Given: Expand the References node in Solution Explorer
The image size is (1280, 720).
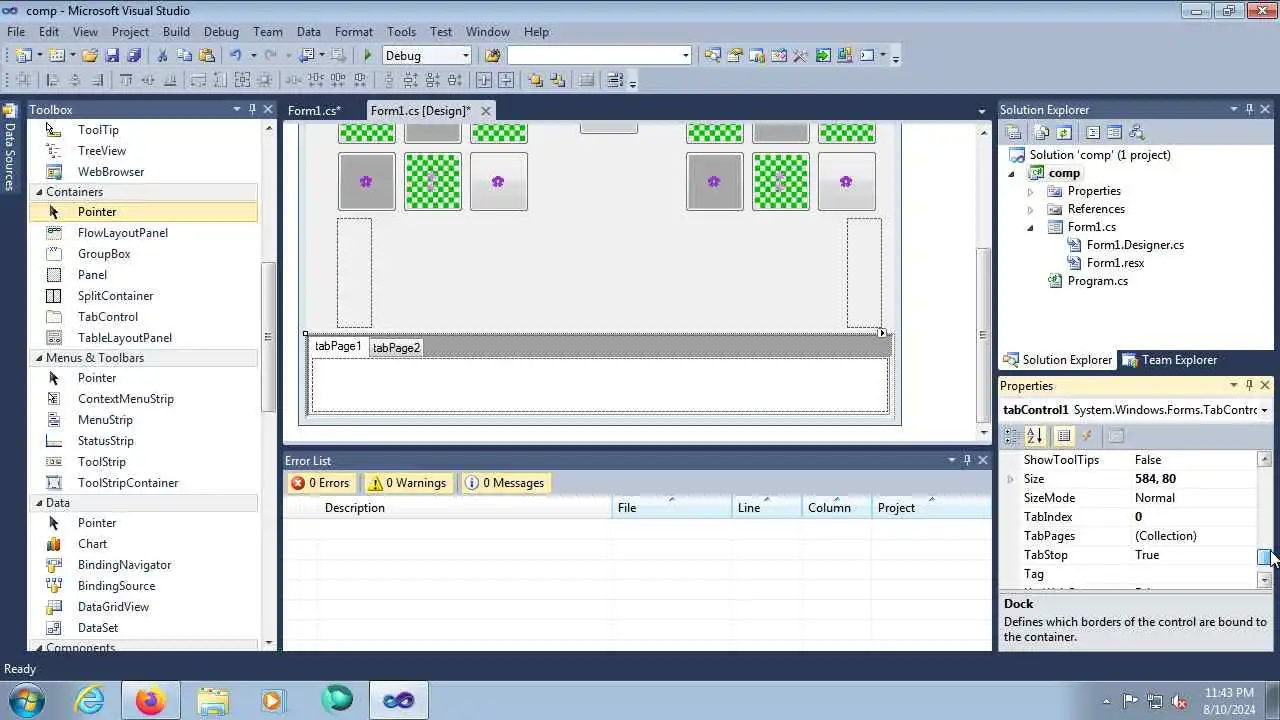Looking at the screenshot, I should tap(1031, 209).
